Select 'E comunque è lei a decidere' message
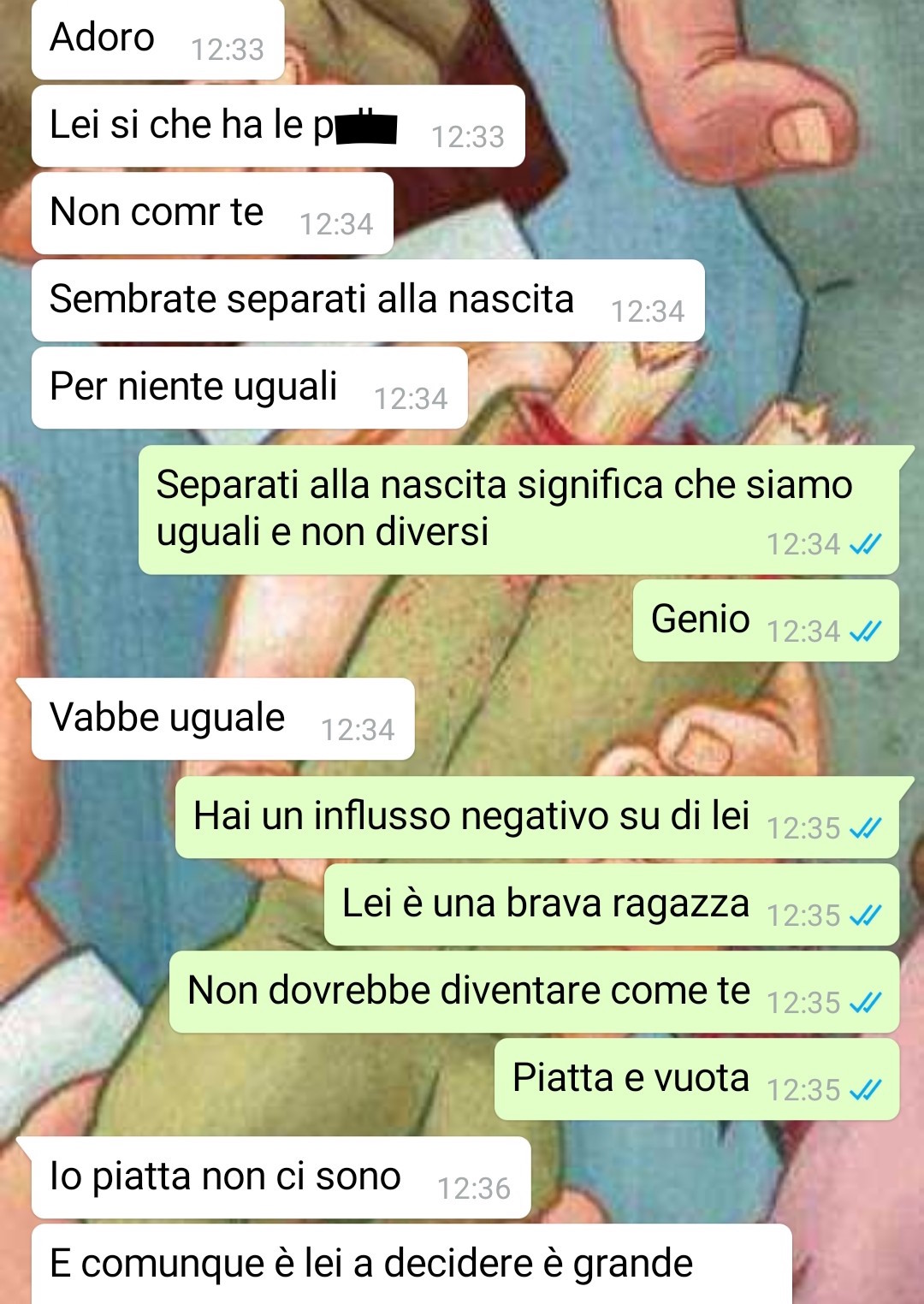This screenshot has width=924, height=1304. click(412, 1265)
